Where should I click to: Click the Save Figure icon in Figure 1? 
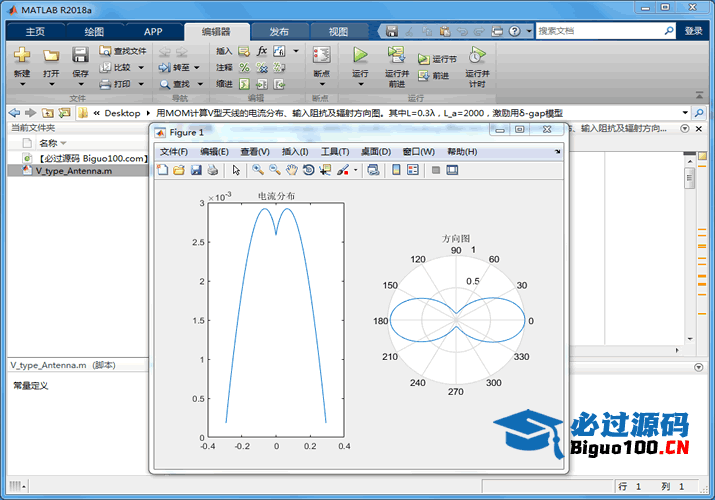coord(196,170)
